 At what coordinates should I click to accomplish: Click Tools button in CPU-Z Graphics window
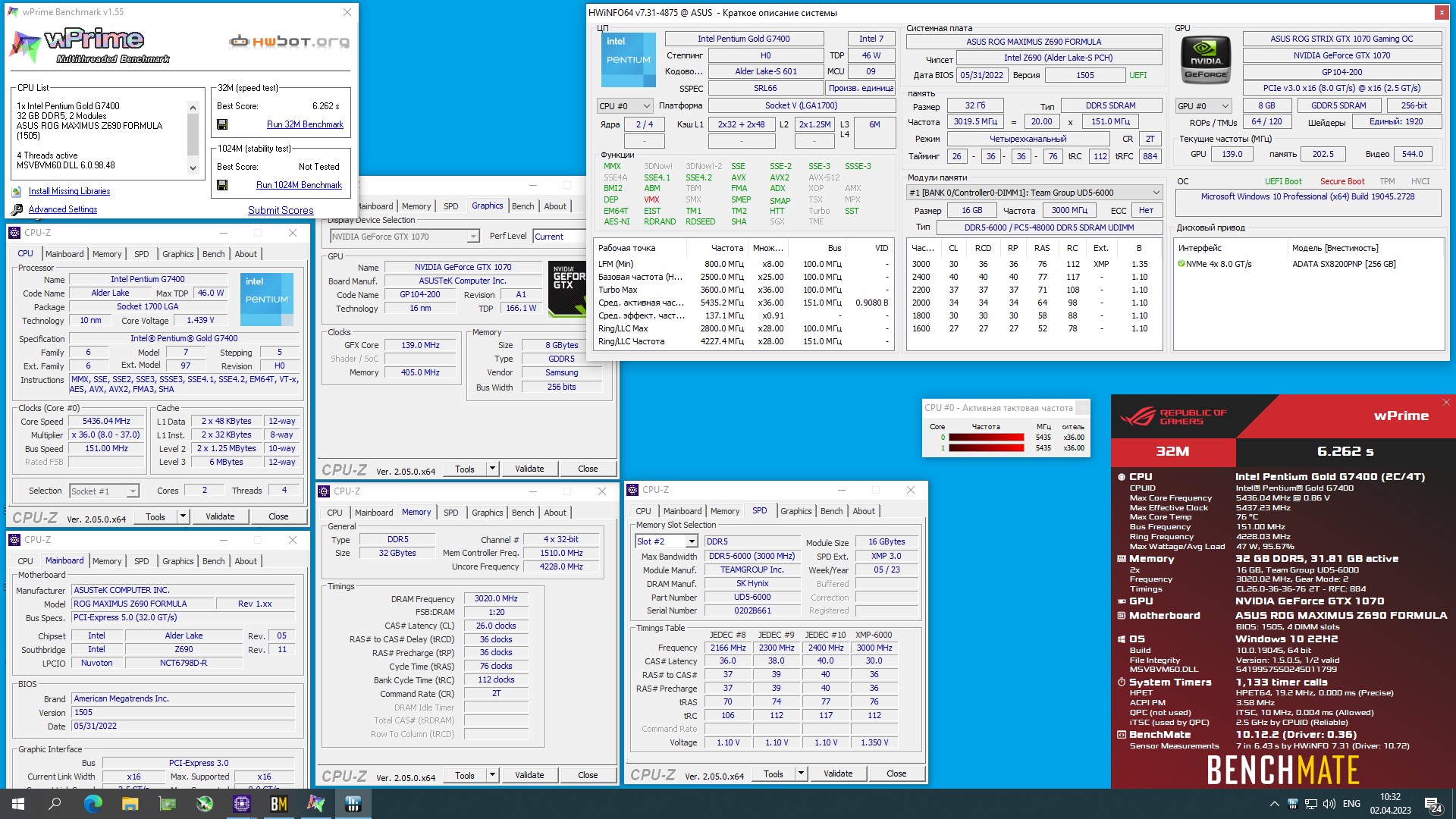[x=465, y=469]
